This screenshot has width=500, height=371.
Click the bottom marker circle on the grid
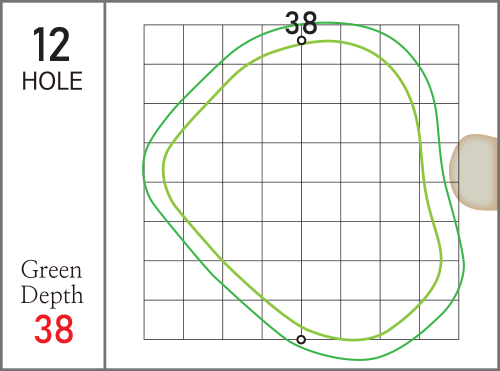301,340
